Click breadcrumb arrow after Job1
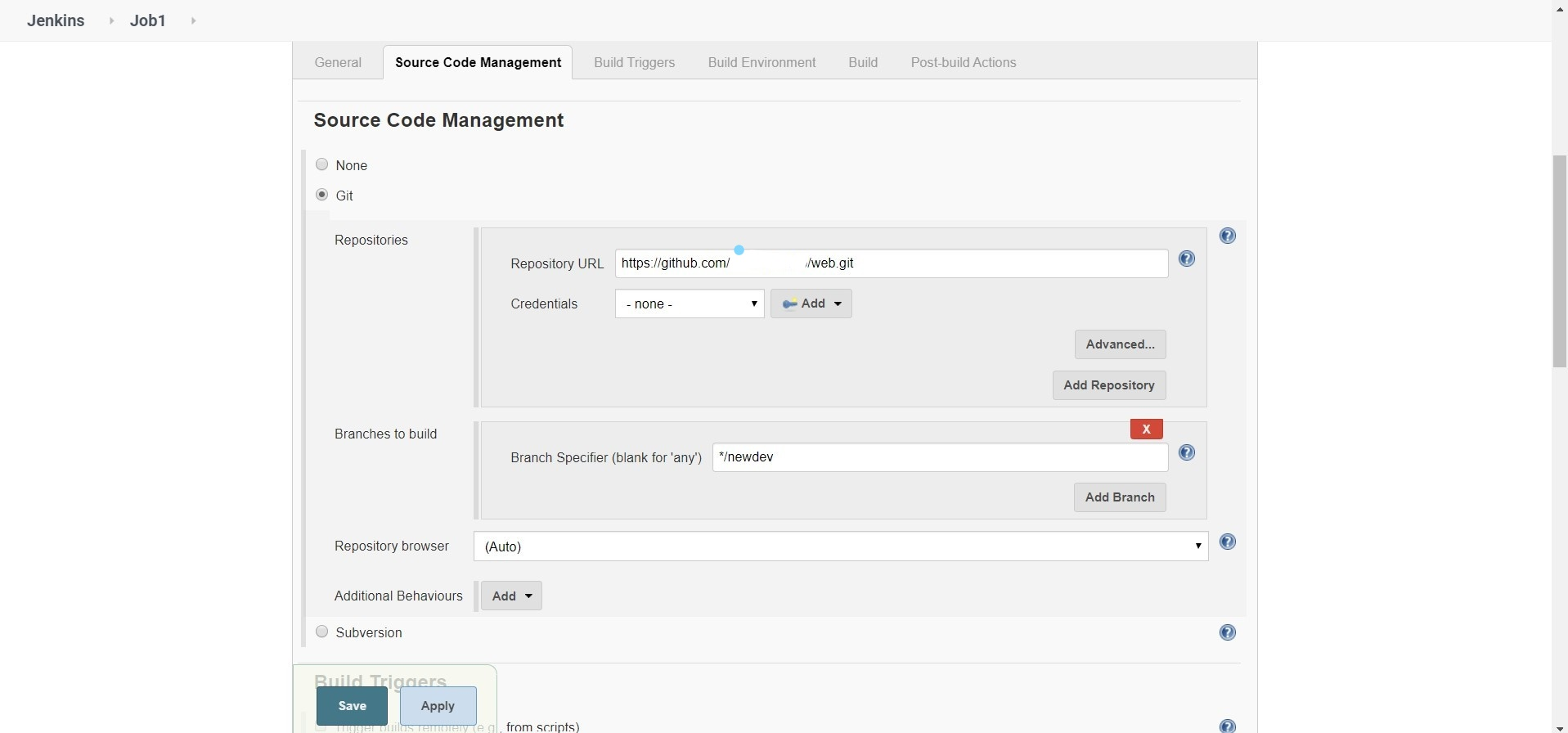 pyautogui.click(x=193, y=20)
